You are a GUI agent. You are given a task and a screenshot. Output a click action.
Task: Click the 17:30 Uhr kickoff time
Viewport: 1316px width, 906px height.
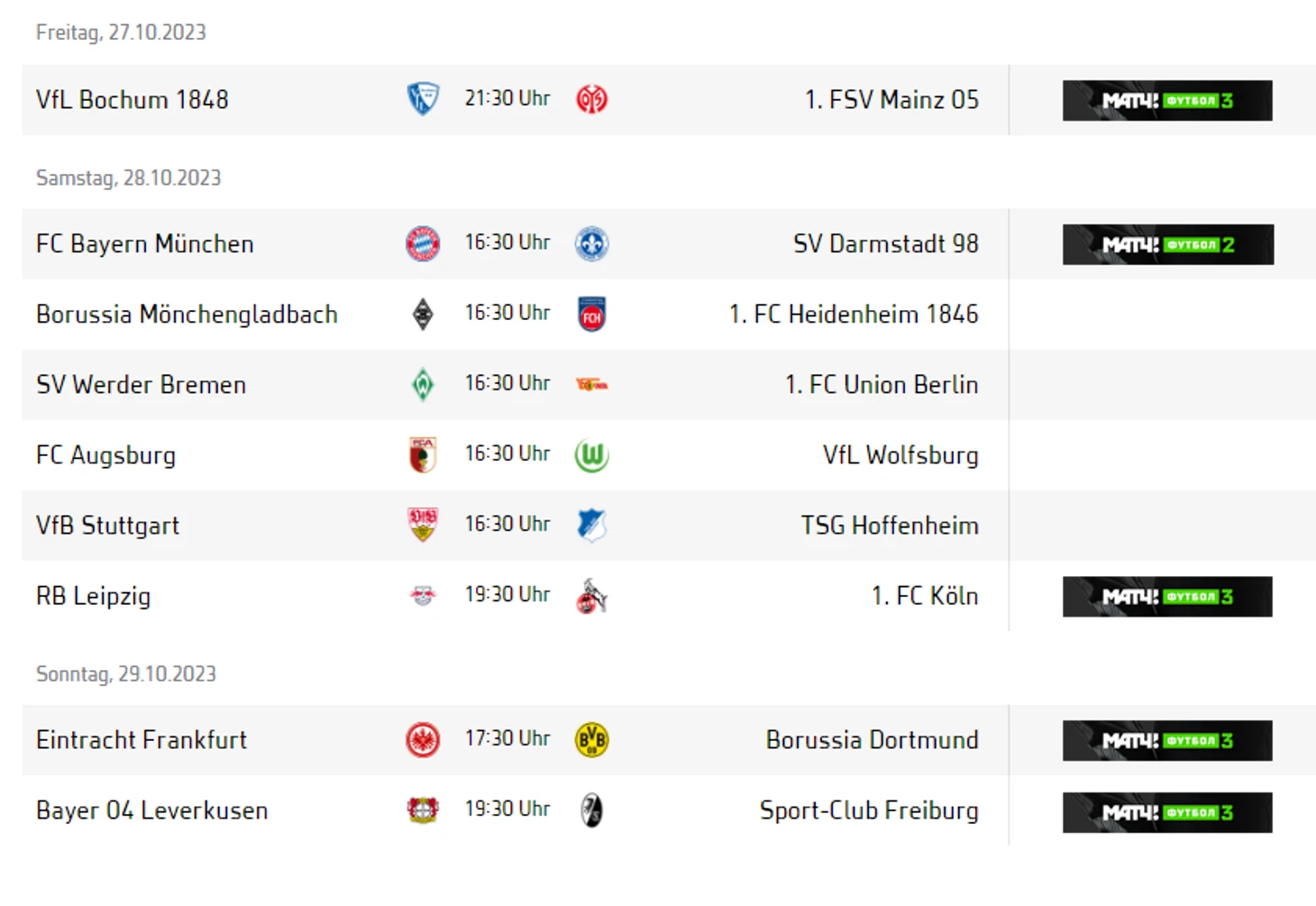507,738
